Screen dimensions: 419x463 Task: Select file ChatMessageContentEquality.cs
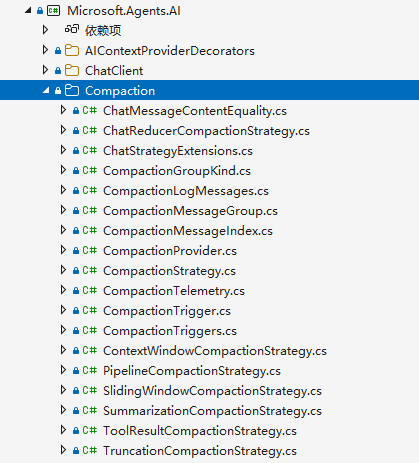pos(195,111)
